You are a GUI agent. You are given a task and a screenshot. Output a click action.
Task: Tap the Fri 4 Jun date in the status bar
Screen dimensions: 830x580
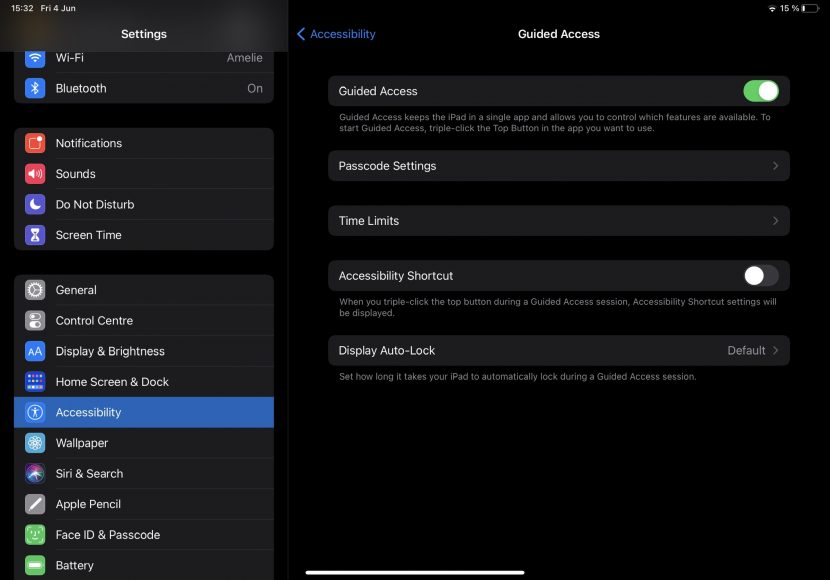(58, 8)
